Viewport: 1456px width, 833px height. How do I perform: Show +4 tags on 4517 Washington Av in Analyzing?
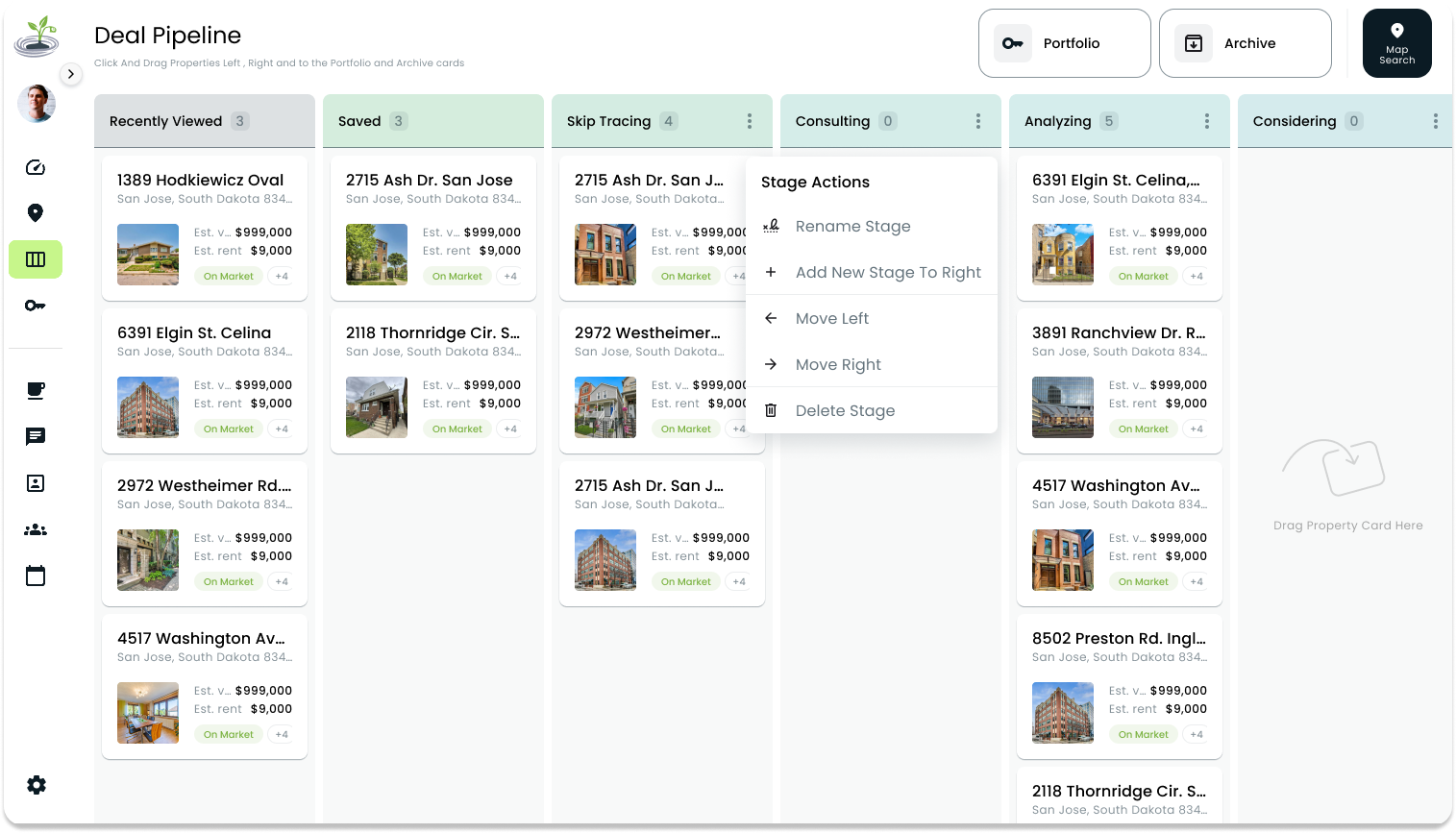(x=1197, y=582)
